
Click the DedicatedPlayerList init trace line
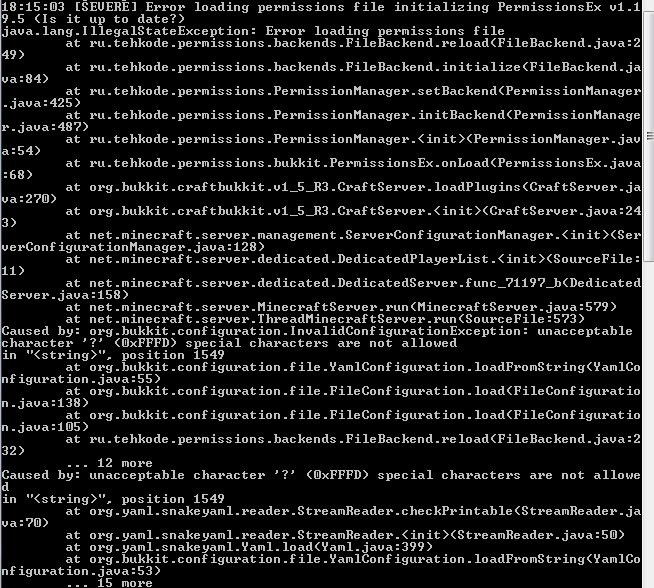(321, 265)
